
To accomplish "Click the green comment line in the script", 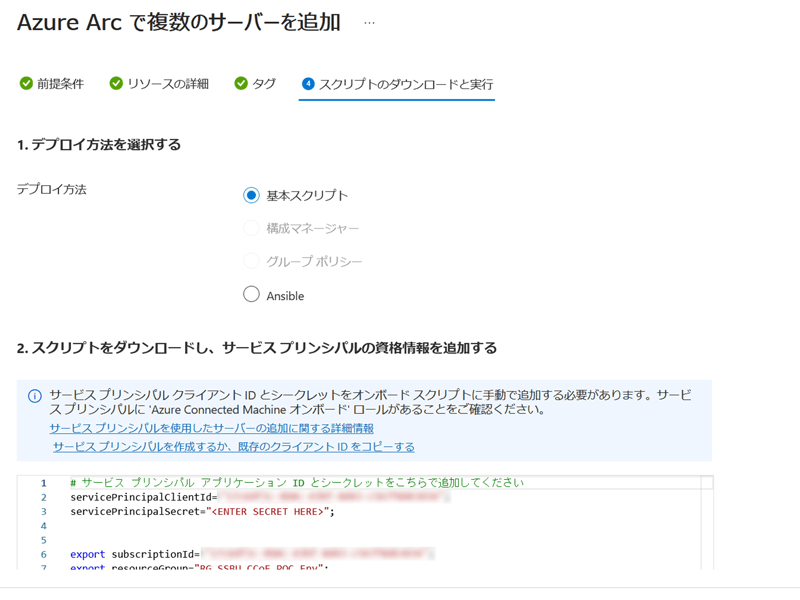I will pyautogui.click(x=297, y=483).
